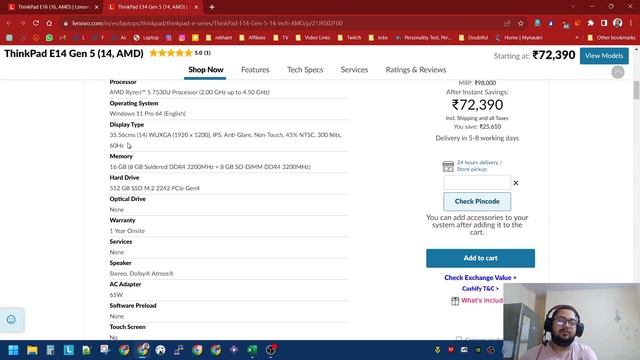Open Ratings & Reviews tab
This screenshot has height=360, width=640.
point(416,70)
